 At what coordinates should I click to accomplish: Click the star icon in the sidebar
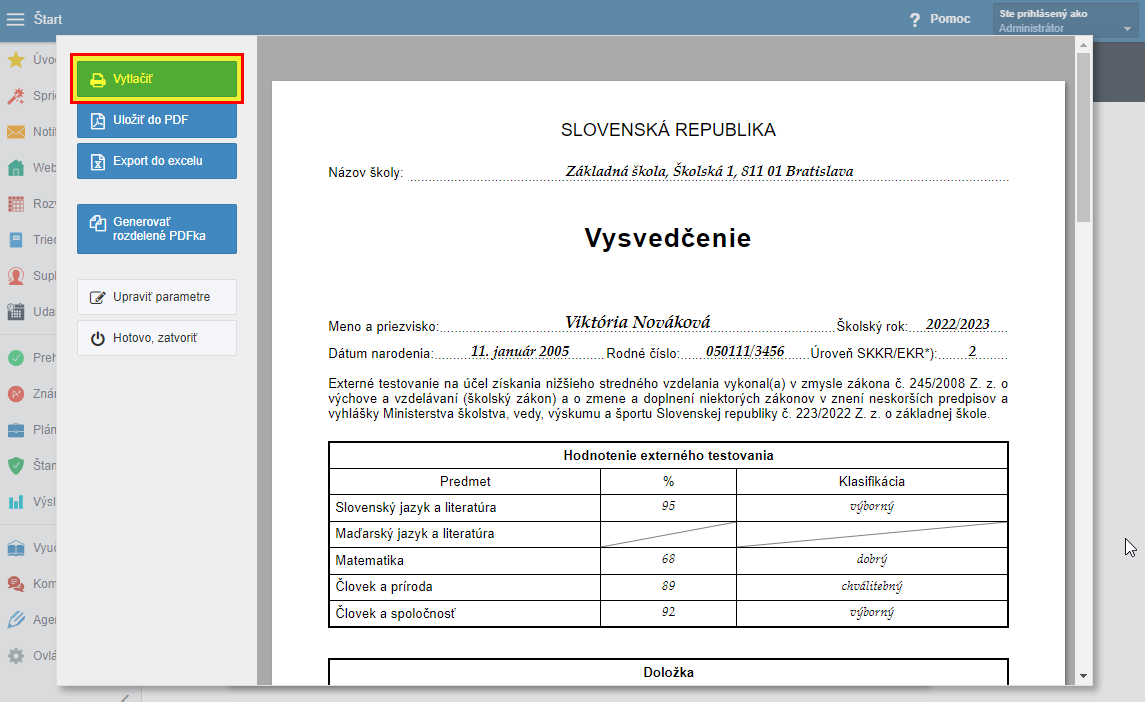click(x=15, y=59)
